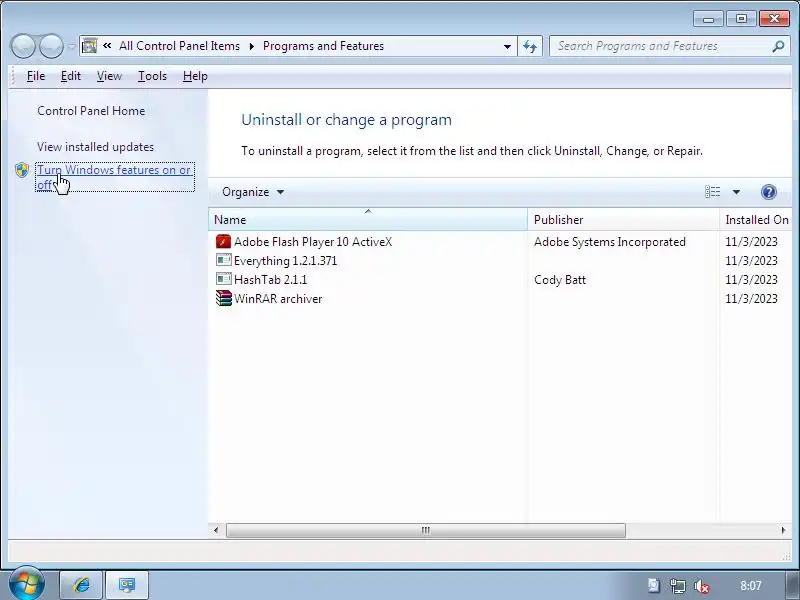This screenshot has width=800, height=600.
Task: Click the double chevron in the address bar
Action: 107,45
